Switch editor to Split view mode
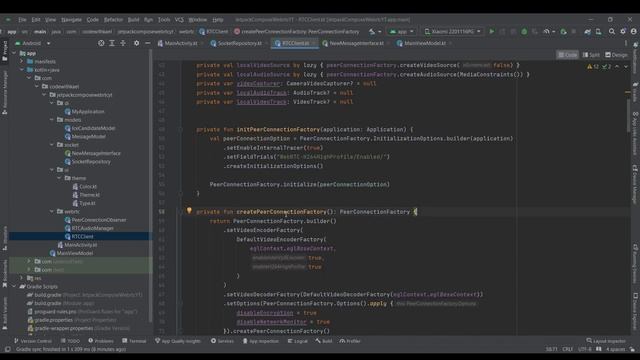Image resolution: width=640 pixels, height=360 pixels. [591, 55]
